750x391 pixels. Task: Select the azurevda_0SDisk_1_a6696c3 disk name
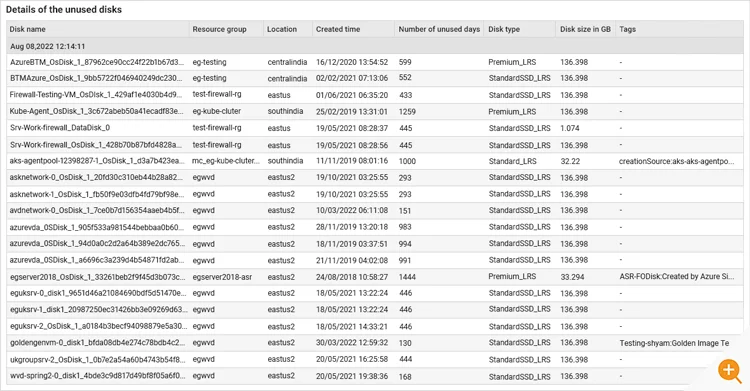pos(97,260)
